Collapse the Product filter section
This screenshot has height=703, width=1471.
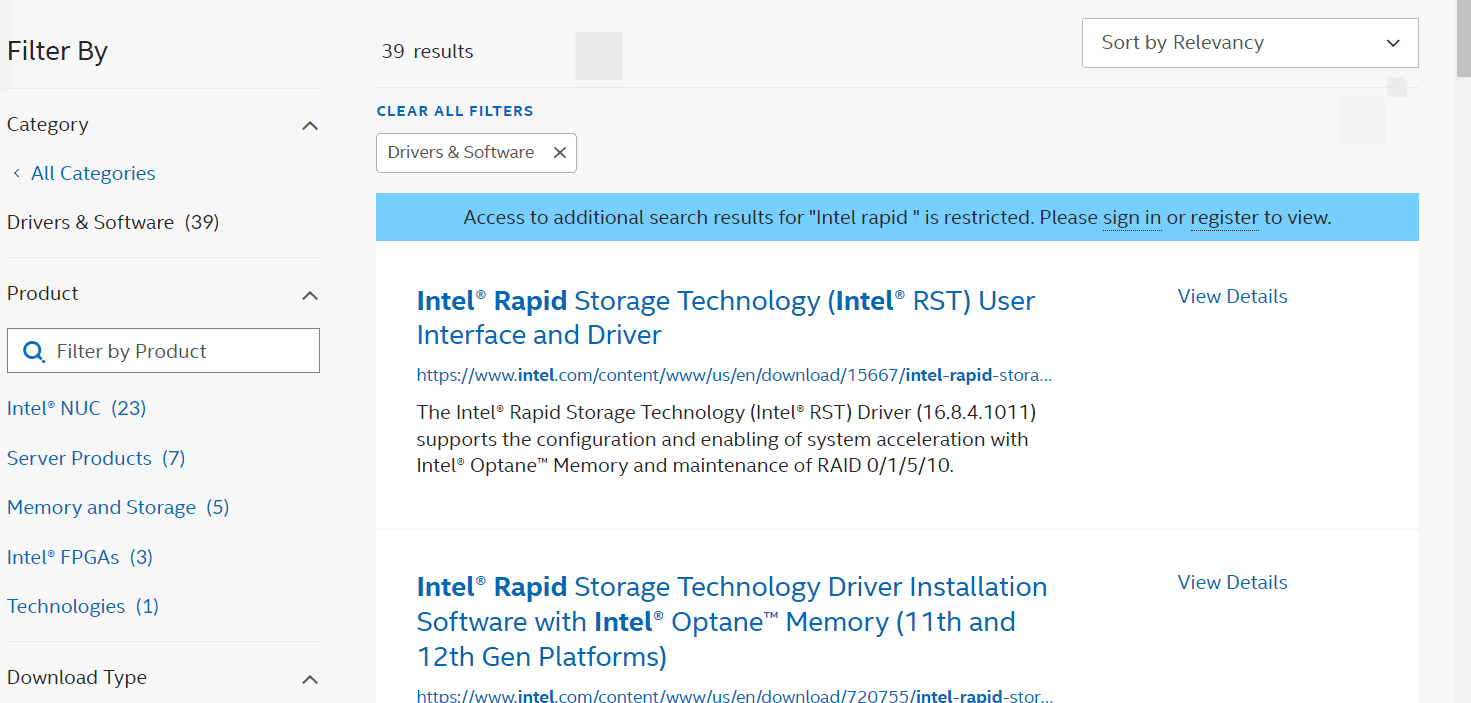click(x=310, y=295)
